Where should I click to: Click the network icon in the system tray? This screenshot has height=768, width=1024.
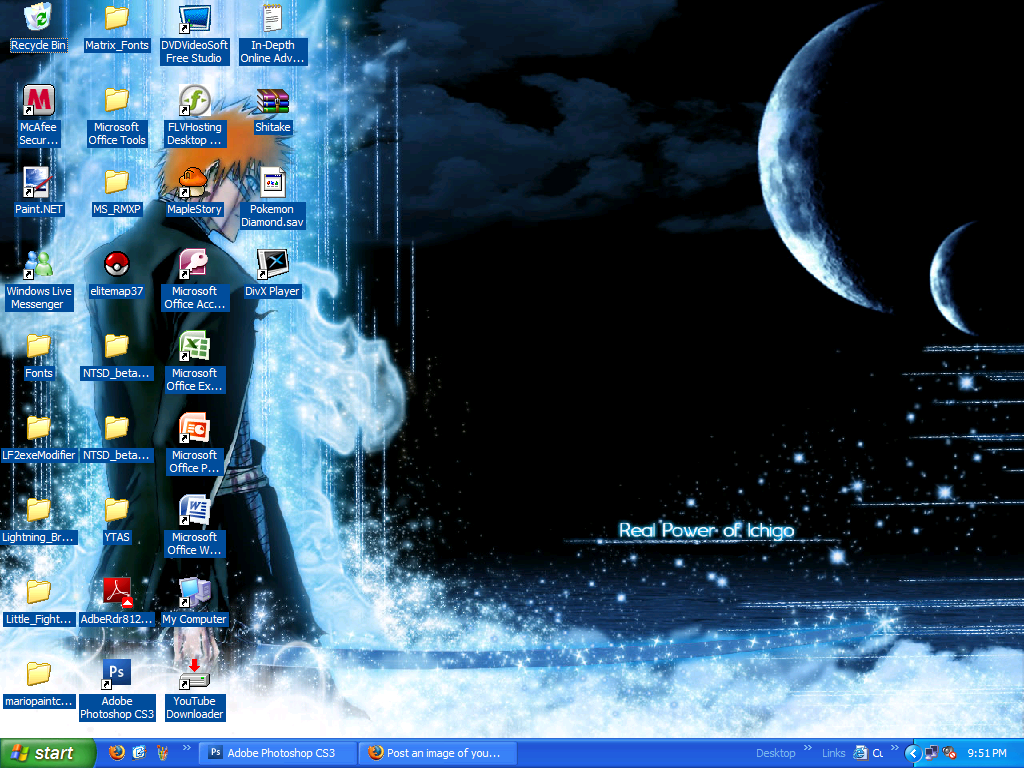coord(931,752)
